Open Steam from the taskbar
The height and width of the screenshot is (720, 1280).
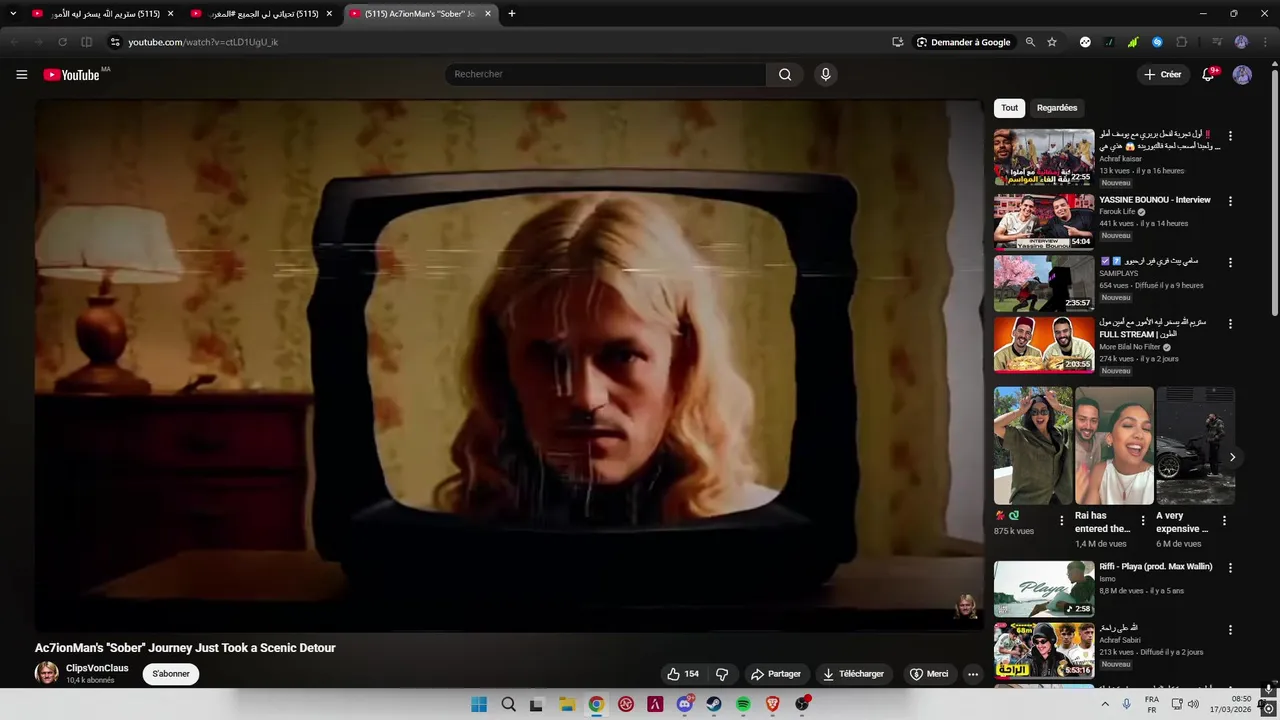[x=714, y=704]
